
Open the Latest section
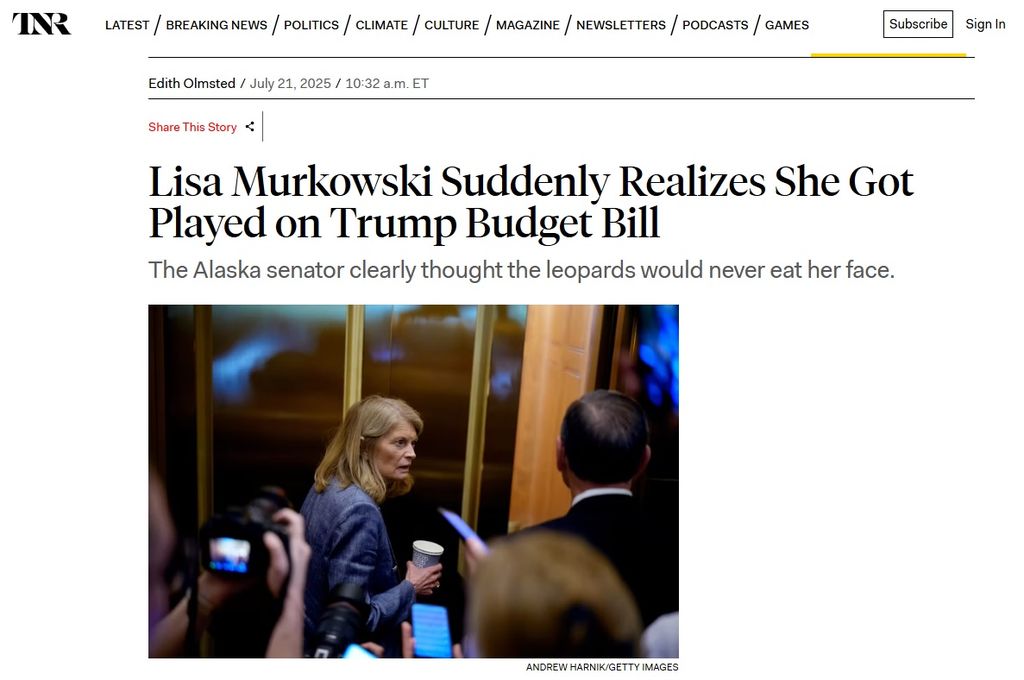(127, 25)
